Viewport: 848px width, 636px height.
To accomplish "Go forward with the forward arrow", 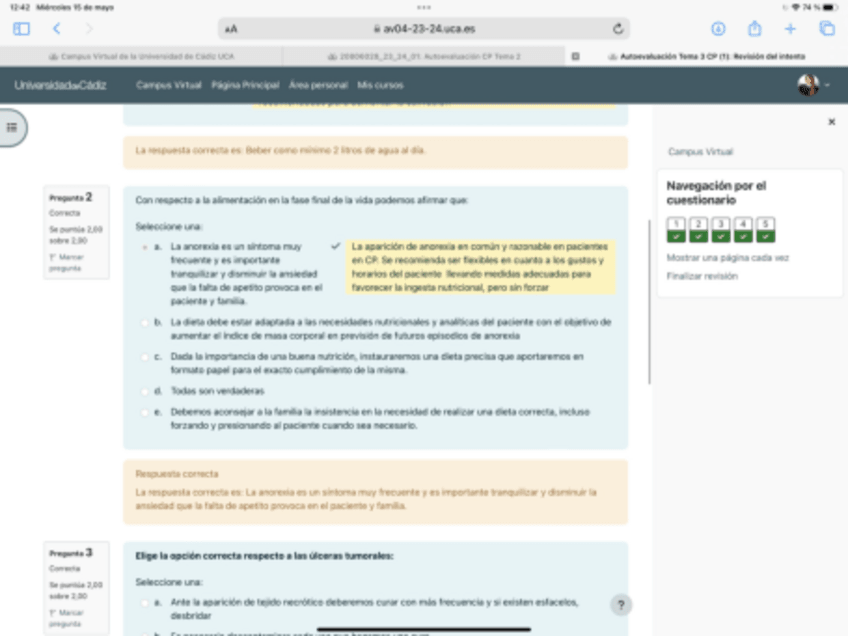I will point(89,29).
